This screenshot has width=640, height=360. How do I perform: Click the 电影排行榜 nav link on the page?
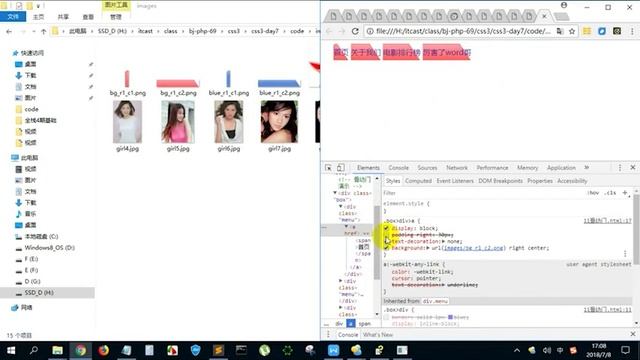(402, 52)
